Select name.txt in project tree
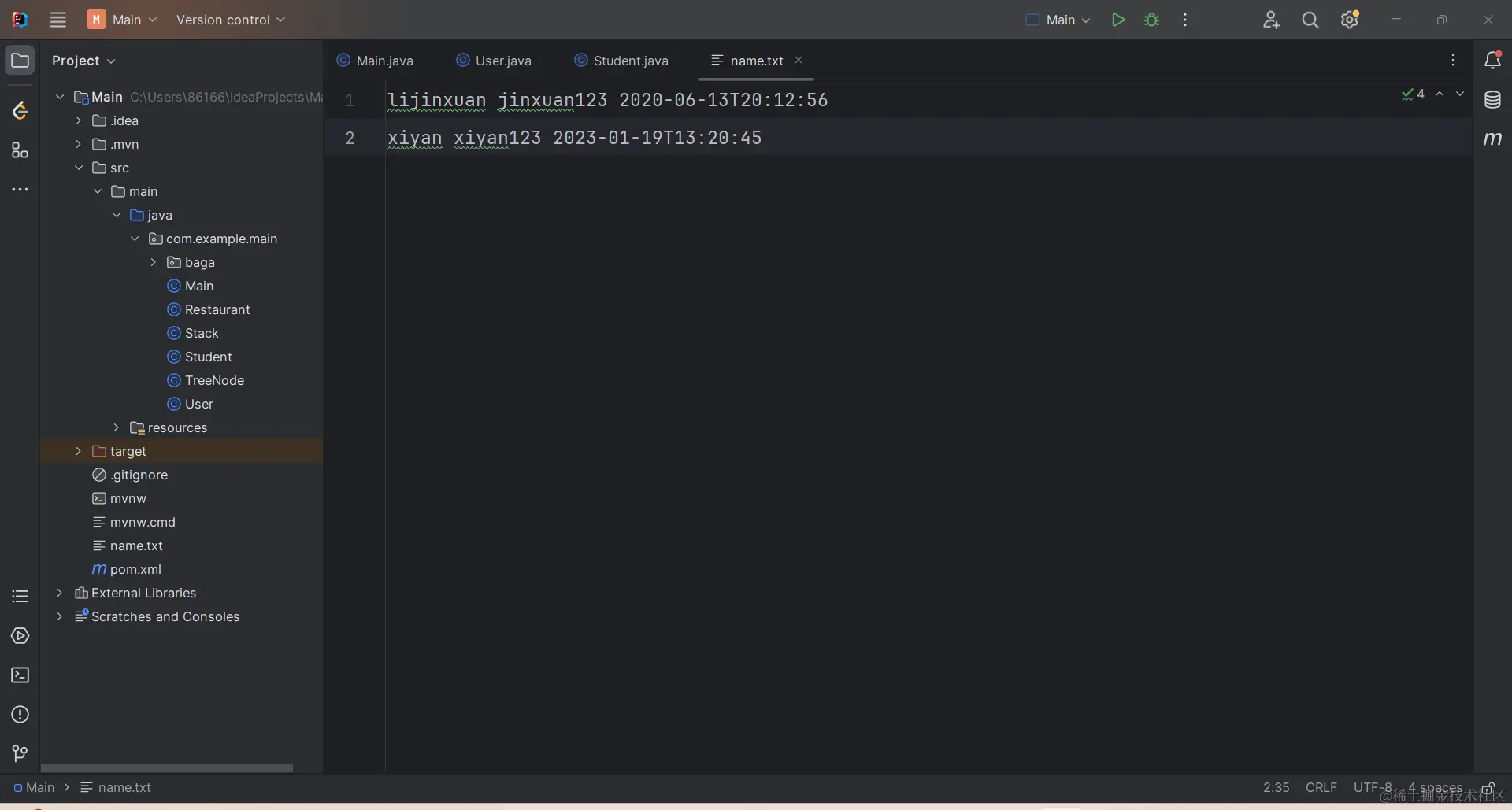This screenshot has width=1512, height=810. click(x=128, y=546)
